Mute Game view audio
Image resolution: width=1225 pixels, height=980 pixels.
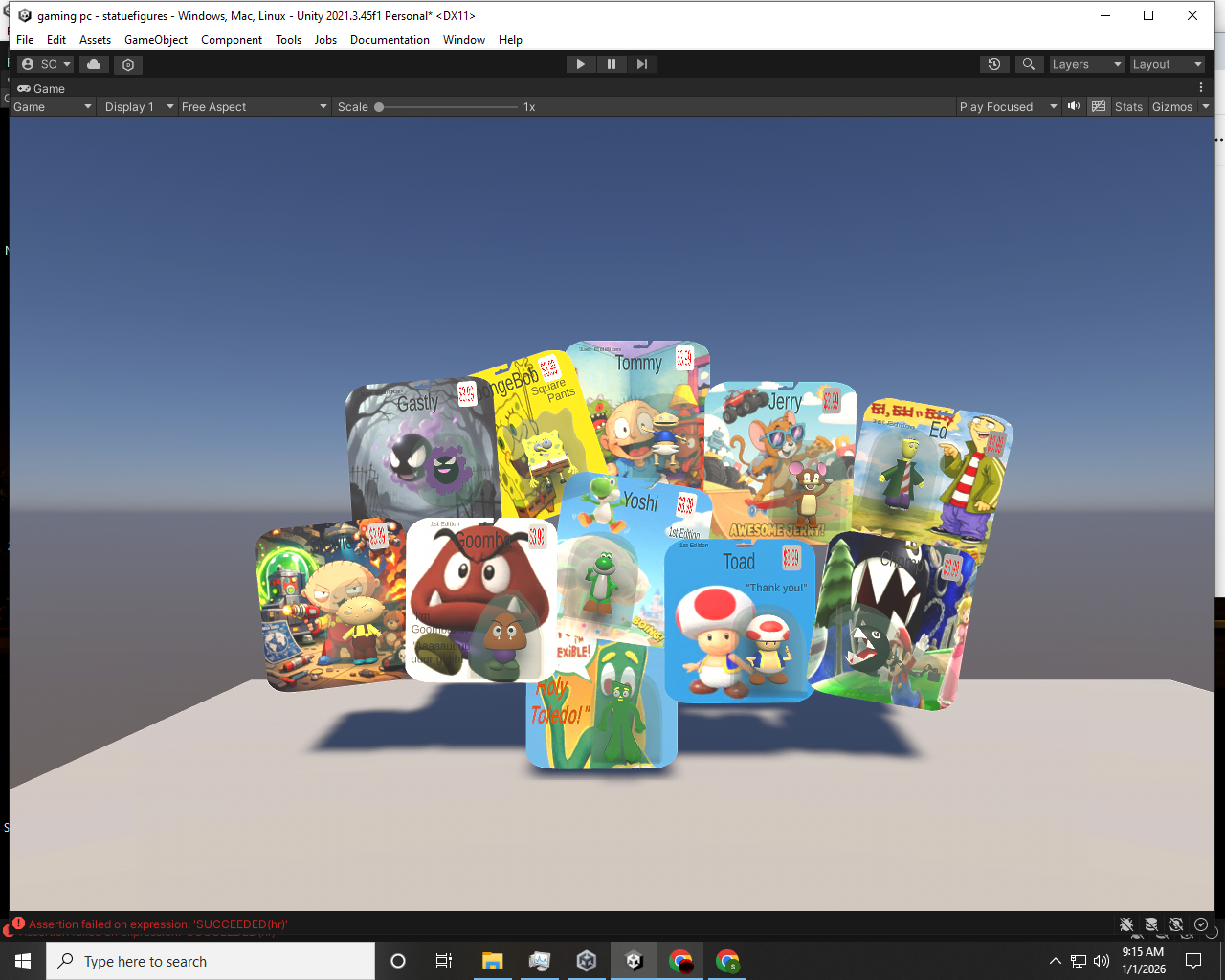coord(1074,106)
